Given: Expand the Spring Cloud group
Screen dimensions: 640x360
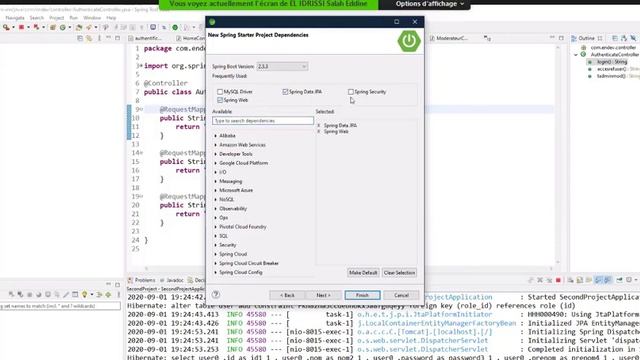Looking at the screenshot, I should coord(216,254).
